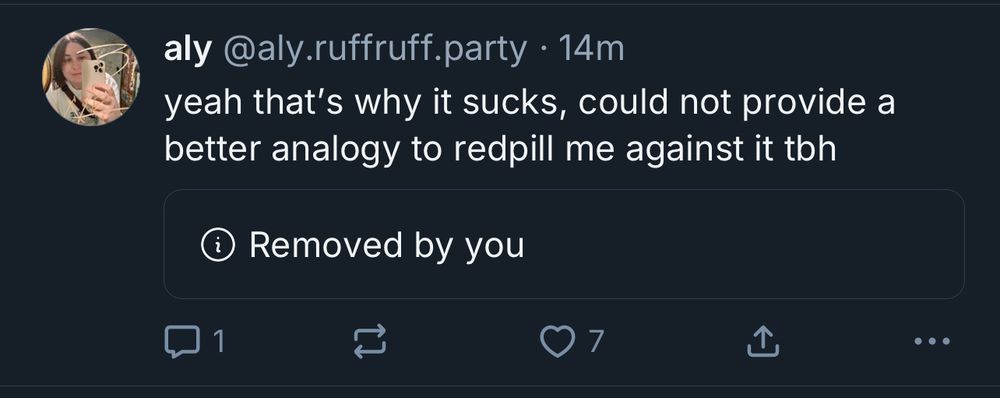Image resolution: width=1000 pixels, height=398 pixels.
Task: Reply using the speech bubble icon
Action: (179, 341)
